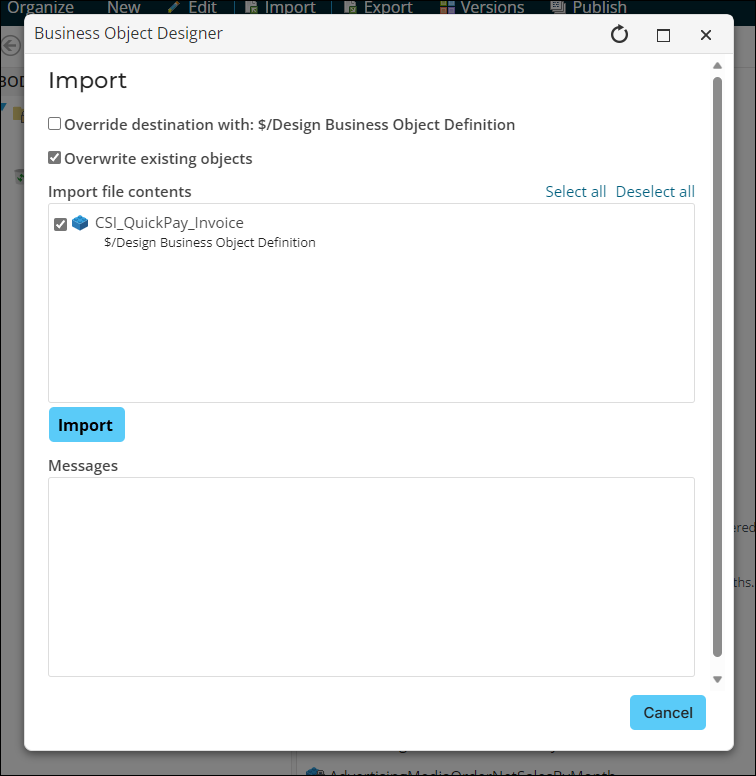Click the Publish icon in the top toolbar

(x=558, y=7)
